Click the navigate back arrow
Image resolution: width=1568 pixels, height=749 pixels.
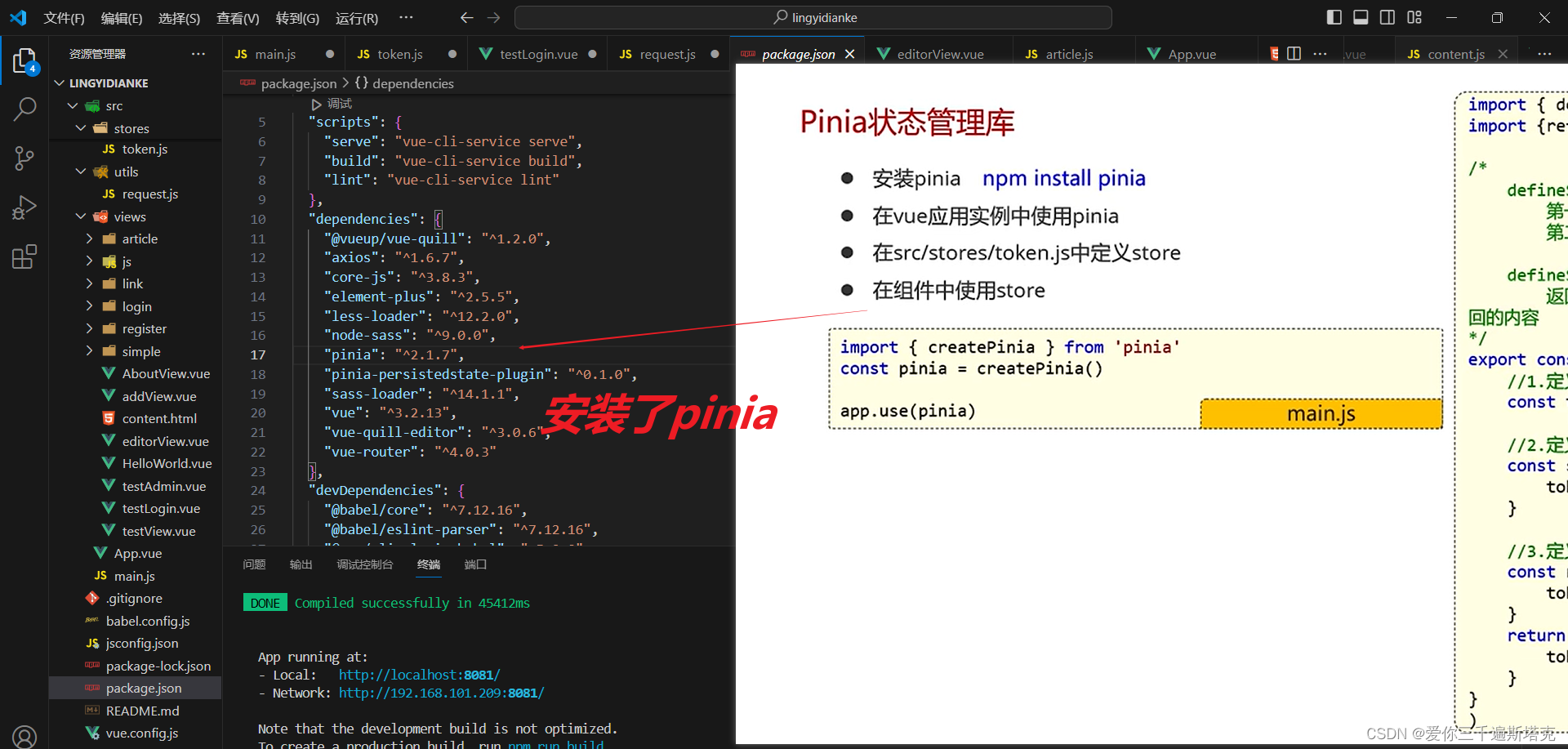(466, 17)
